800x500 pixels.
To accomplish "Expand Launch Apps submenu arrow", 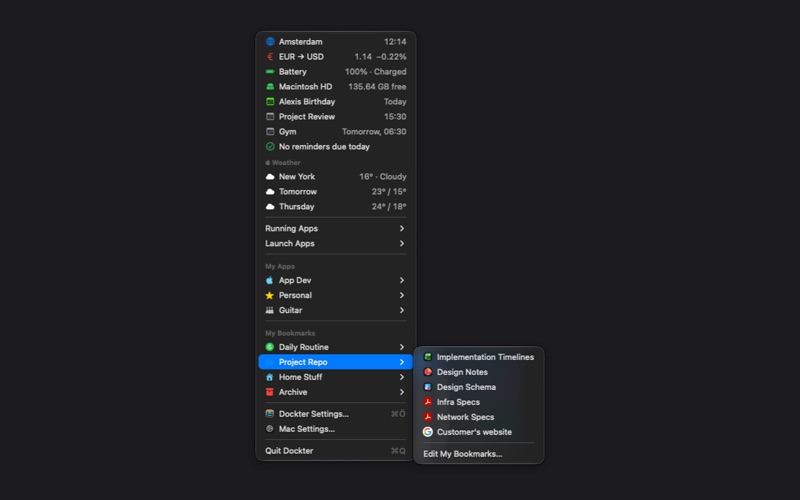I will (x=402, y=243).
